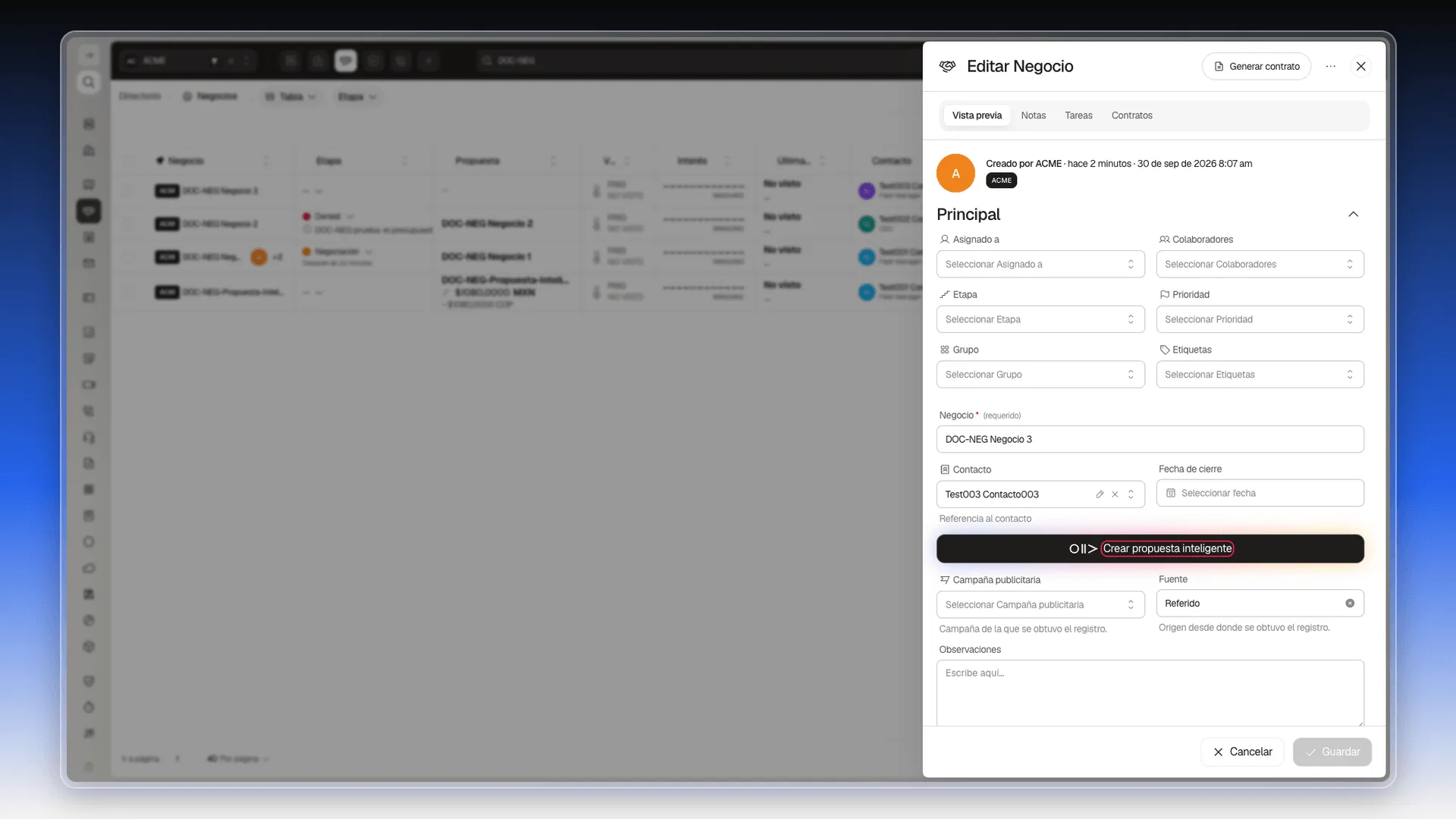Open the Seleccionar Asignado a dropdown
This screenshot has width=1456, height=819.
(1040, 265)
